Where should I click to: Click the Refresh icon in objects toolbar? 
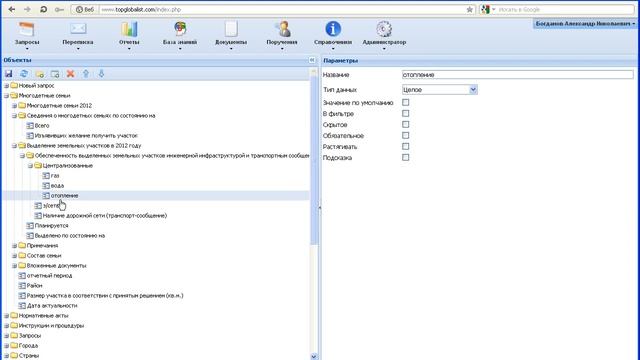pyautogui.click(x=24, y=73)
